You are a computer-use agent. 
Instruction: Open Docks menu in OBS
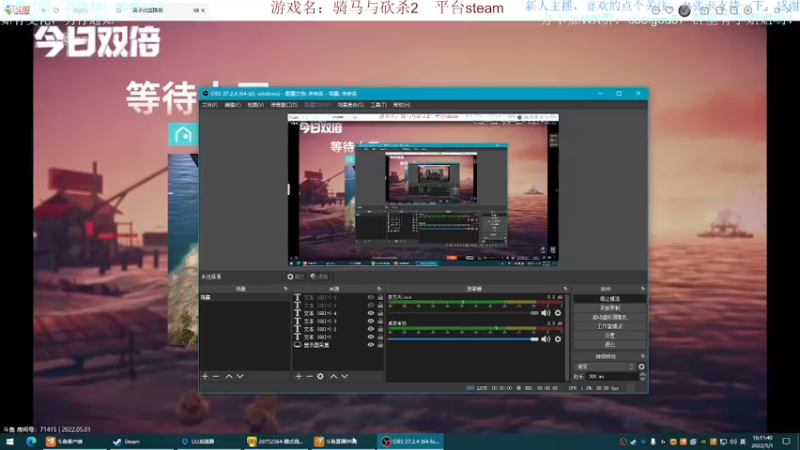(x=284, y=105)
